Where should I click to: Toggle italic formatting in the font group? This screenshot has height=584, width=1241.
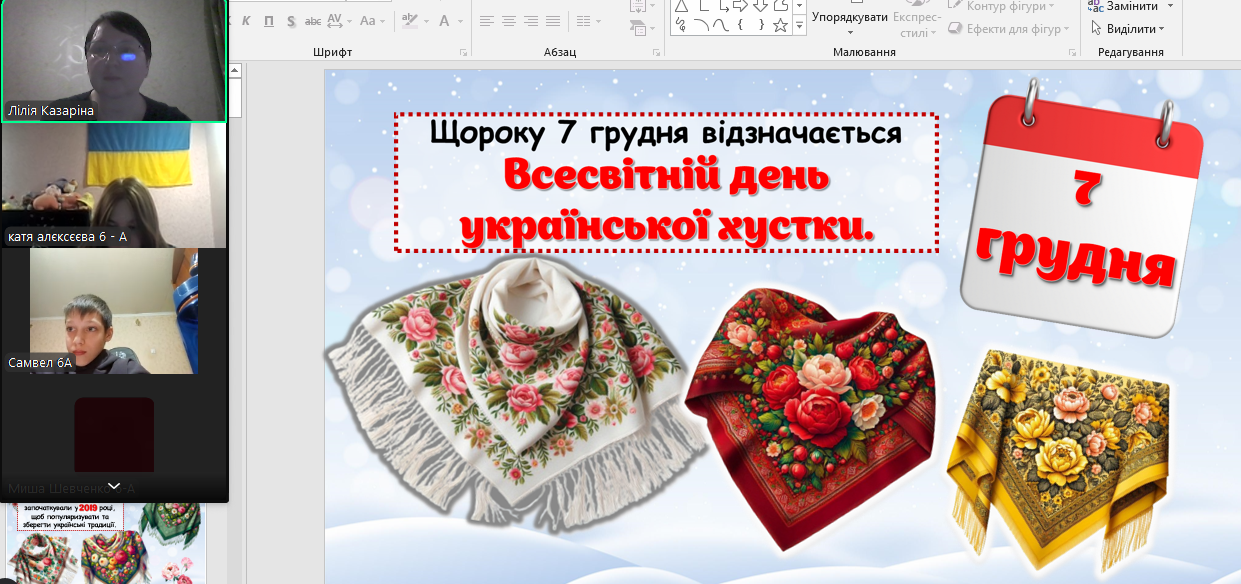point(247,21)
